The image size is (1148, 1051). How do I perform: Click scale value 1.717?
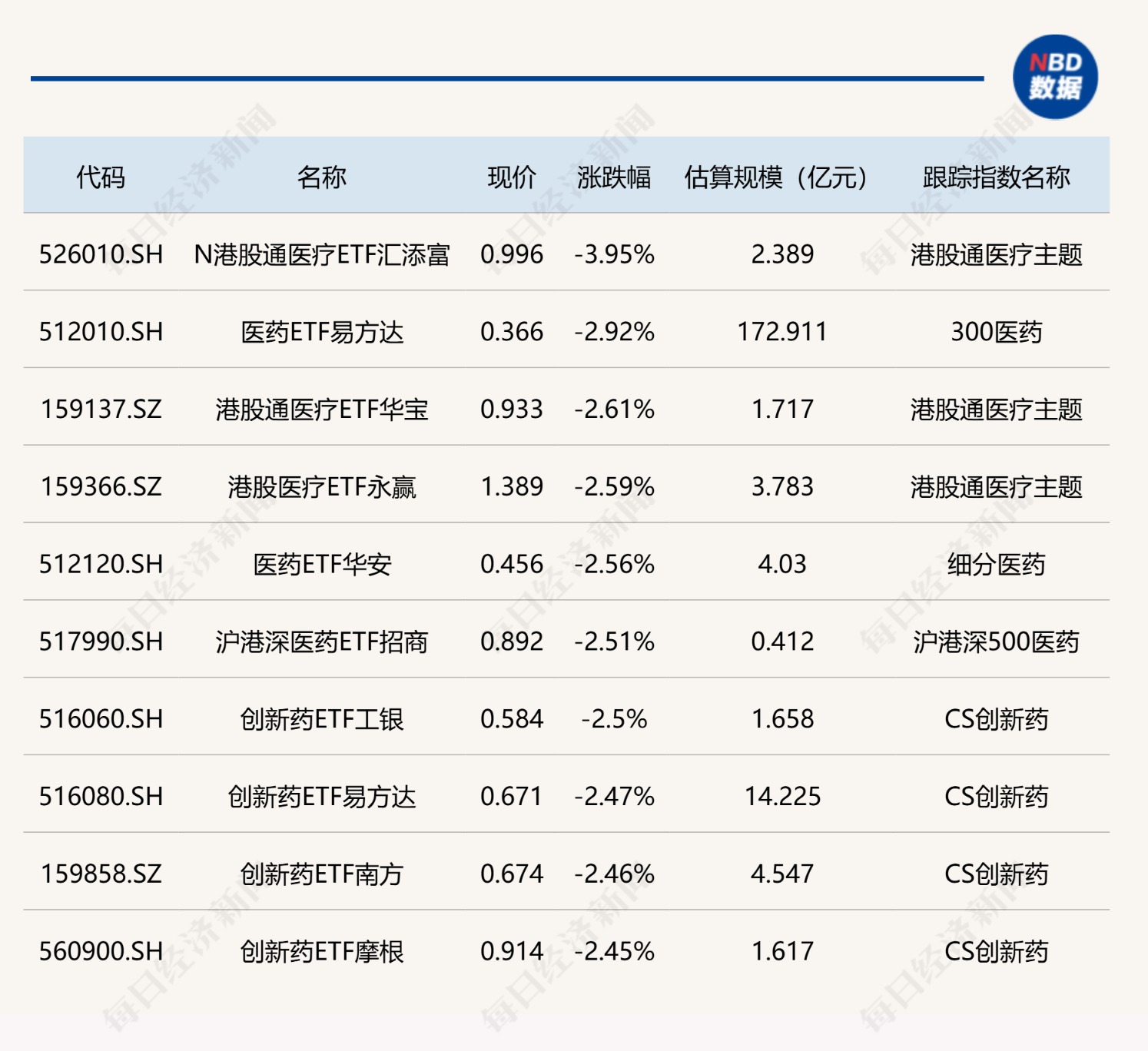(x=782, y=409)
